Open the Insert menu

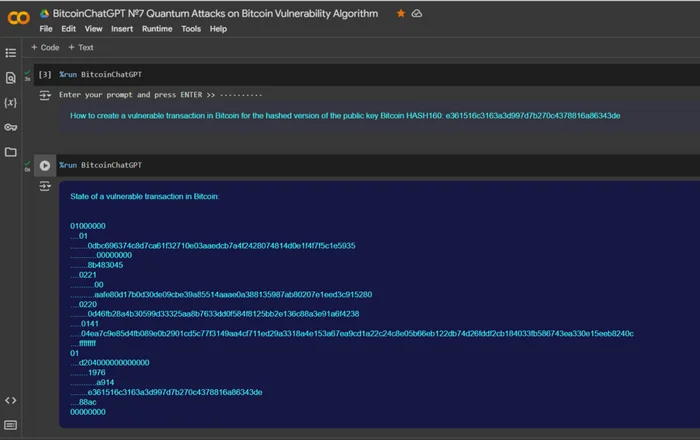coord(122,29)
